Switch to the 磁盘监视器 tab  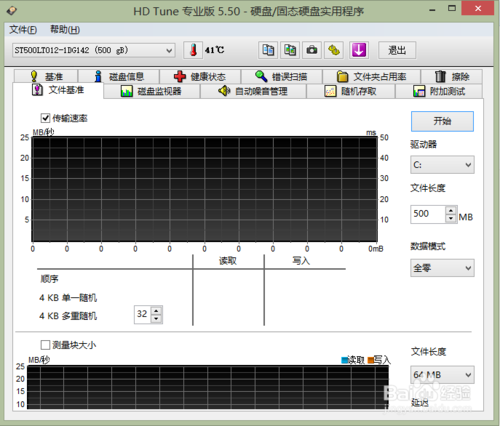point(152,91)
